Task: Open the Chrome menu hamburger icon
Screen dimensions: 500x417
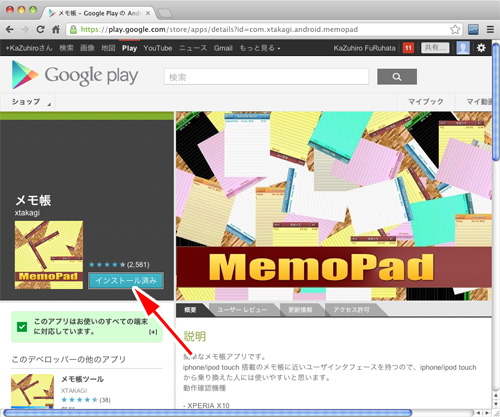Action: [490, 29]
